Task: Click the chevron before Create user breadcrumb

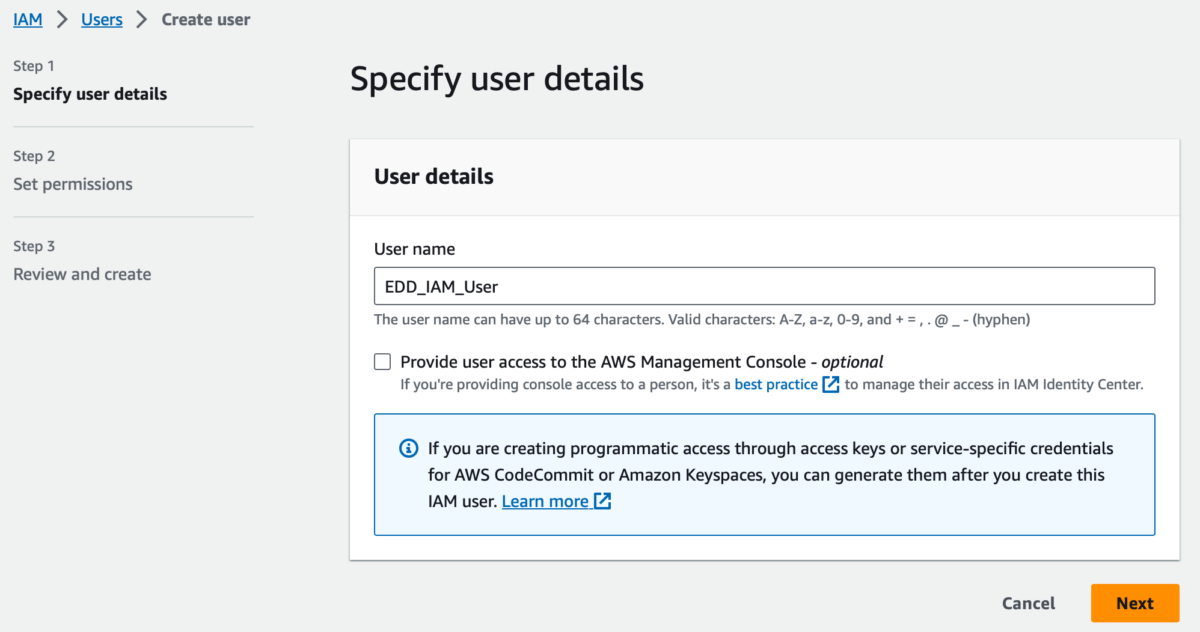Action: 142,19
